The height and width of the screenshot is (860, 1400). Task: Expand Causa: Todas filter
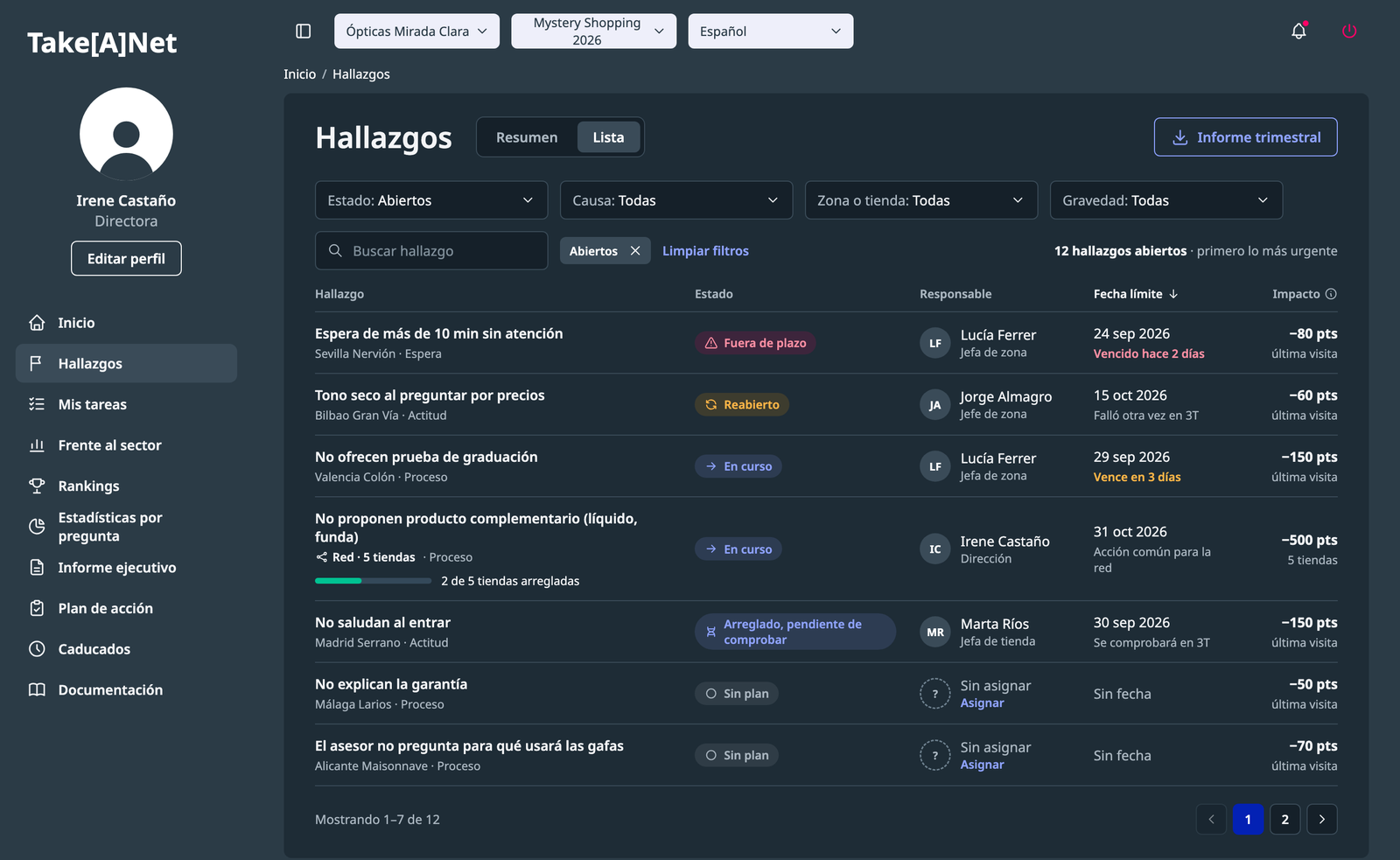click(676, 200)
